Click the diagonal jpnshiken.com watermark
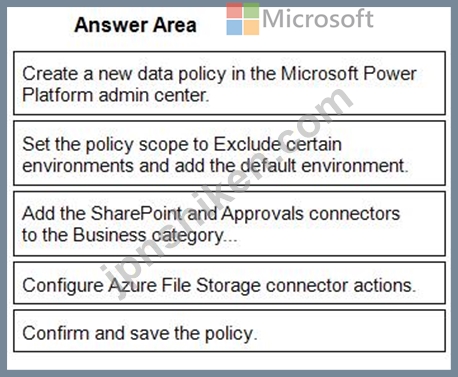Screen dimensions: 458x377 227,193
